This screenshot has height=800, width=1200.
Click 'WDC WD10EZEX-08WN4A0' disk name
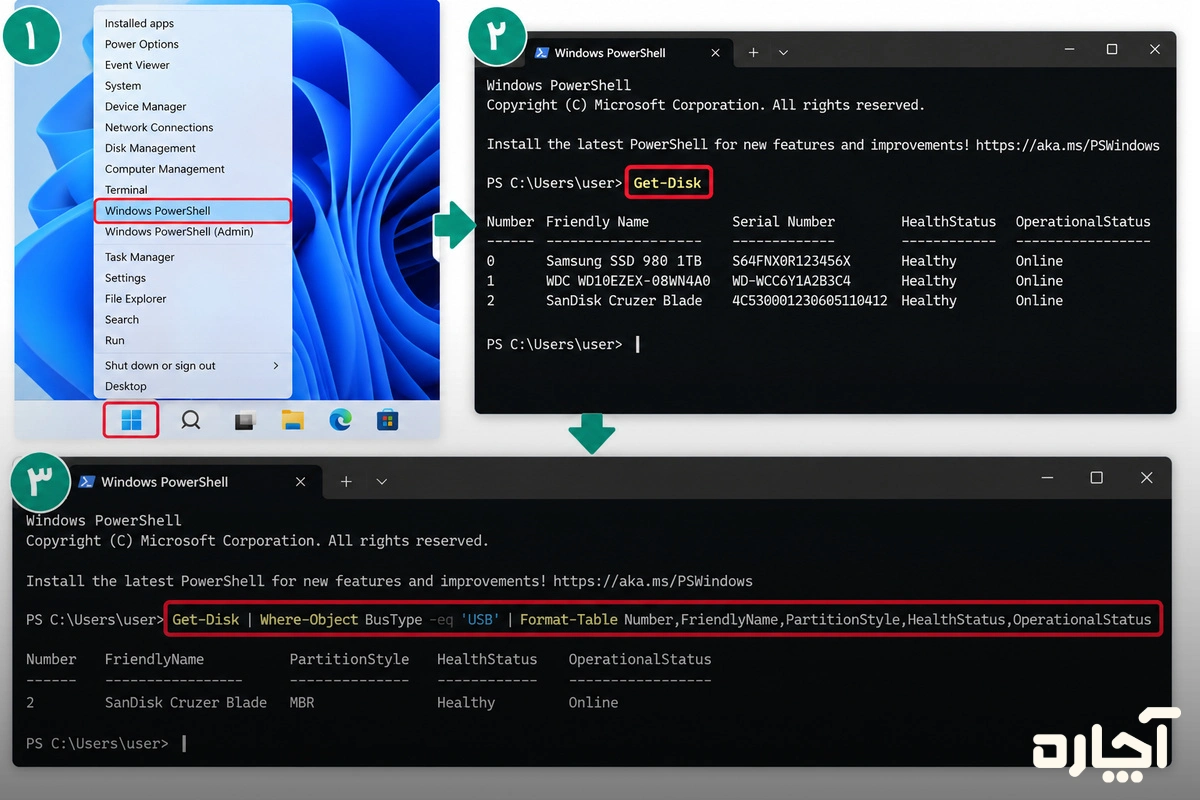coord(628,281)
